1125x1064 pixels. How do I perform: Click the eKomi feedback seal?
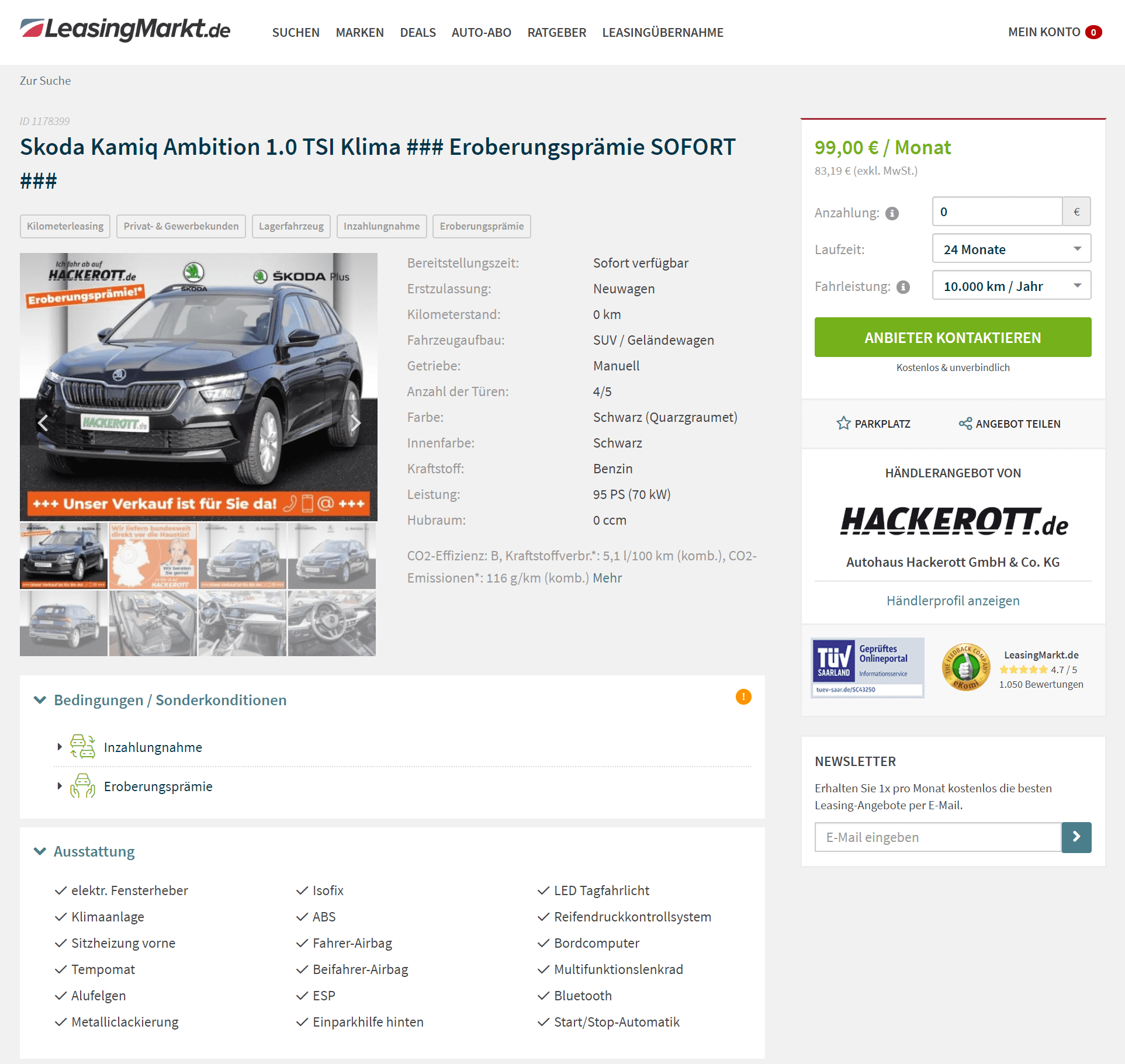pos(966,667)
